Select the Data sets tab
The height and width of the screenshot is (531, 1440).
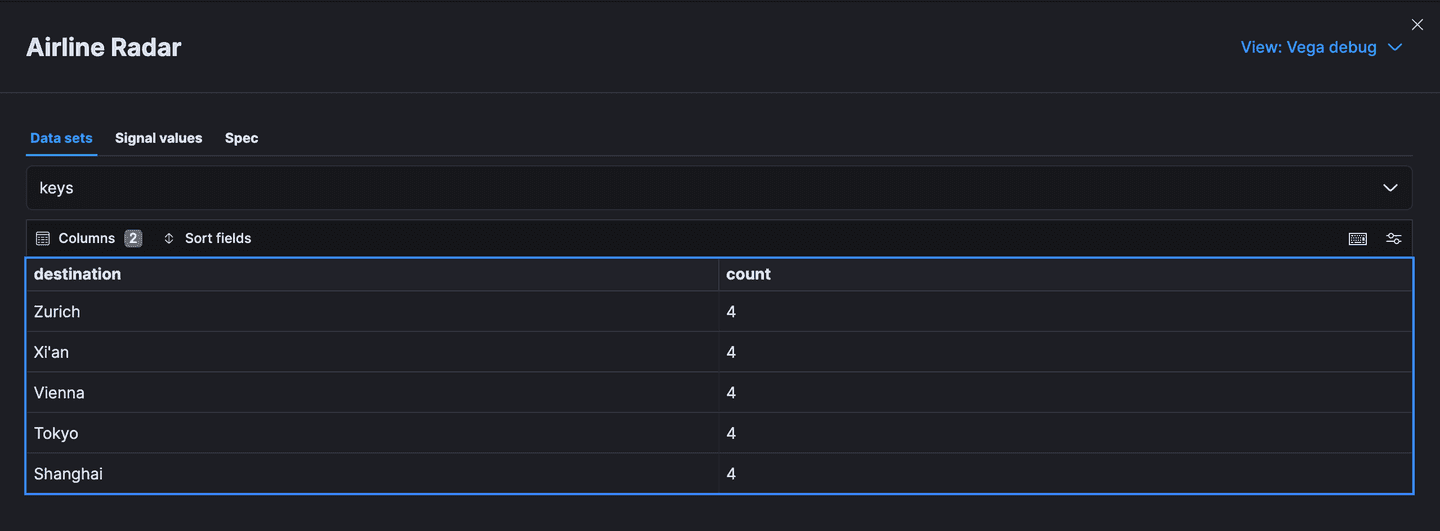pos(61,138)
